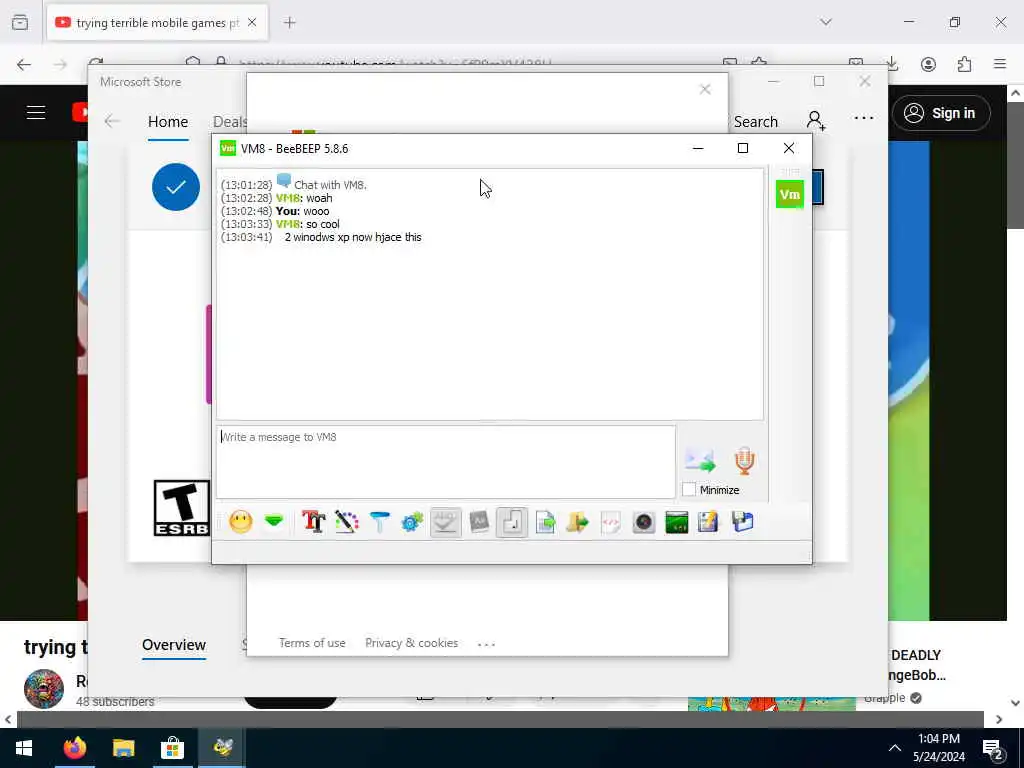1024x768 pixels.
Task: Open chat settings gear icon
Action: pyautogui.click(x=412, y=522)
